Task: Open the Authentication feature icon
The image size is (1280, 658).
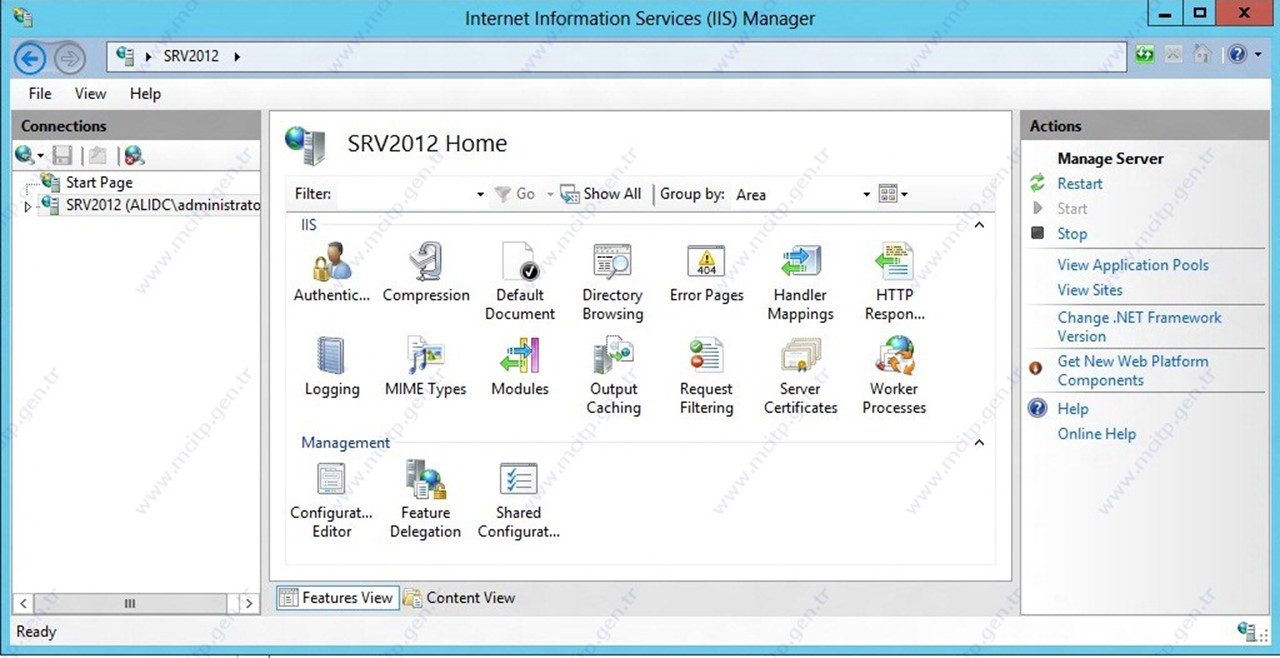Action: pyautogui.click(x=331, y=263)
